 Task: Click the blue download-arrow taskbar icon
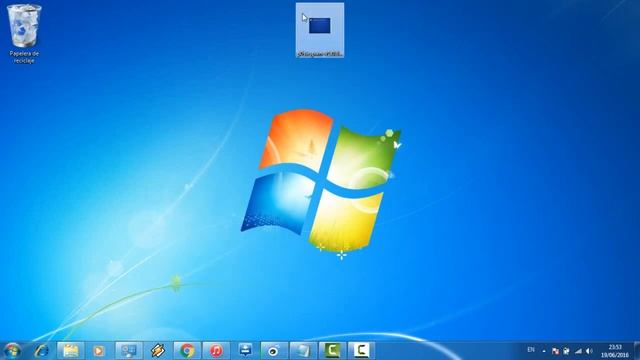pos(245,351)
